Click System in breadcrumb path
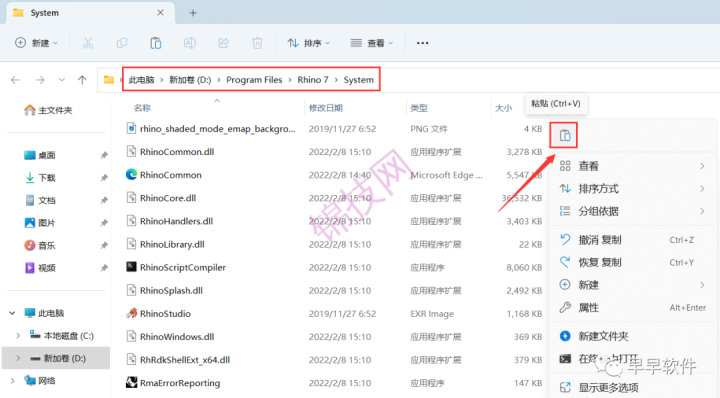The width and height of the screenshot is (720, 398). tap(359, 80)
